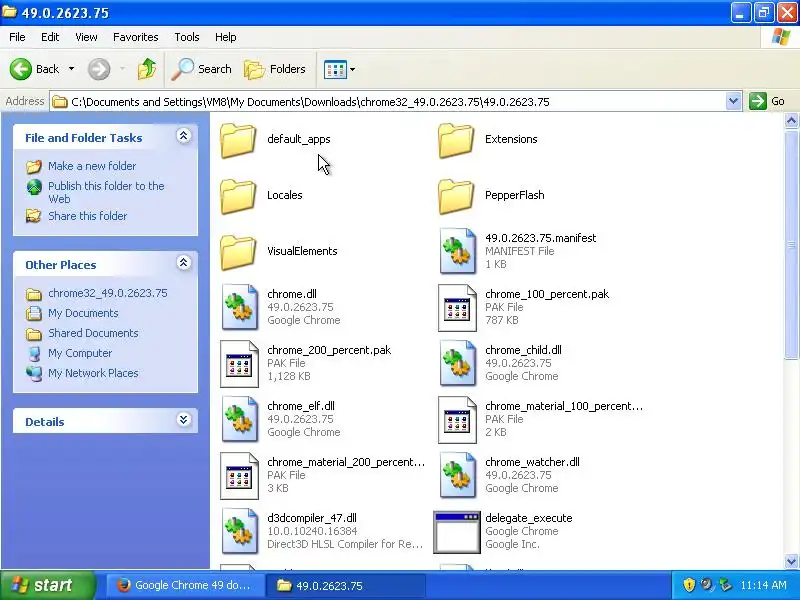This screenshot has width=800, height=600.
Task: Collapse File and Folder Tasks panel
Action: tap(184, 136)
